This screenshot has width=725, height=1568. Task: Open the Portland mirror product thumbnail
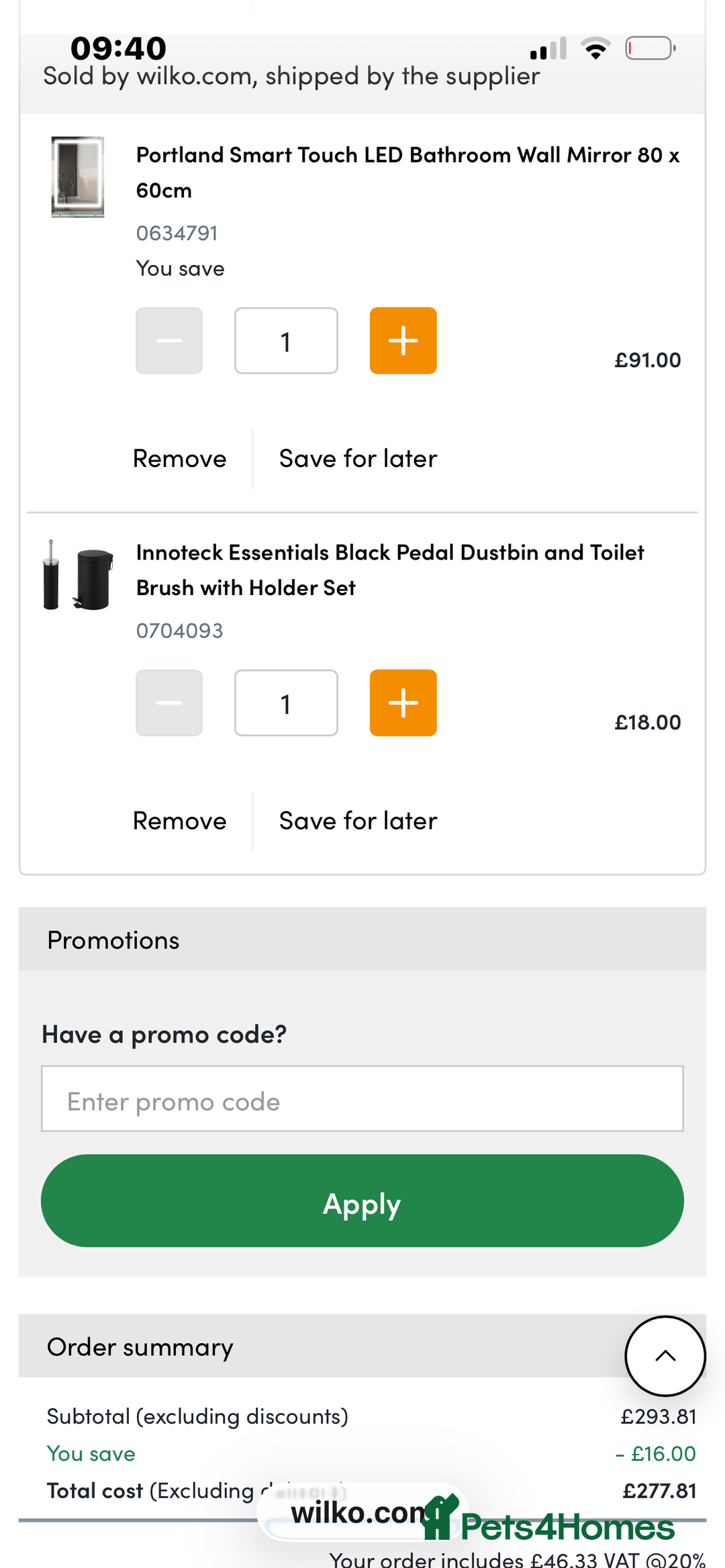(78, 177)
